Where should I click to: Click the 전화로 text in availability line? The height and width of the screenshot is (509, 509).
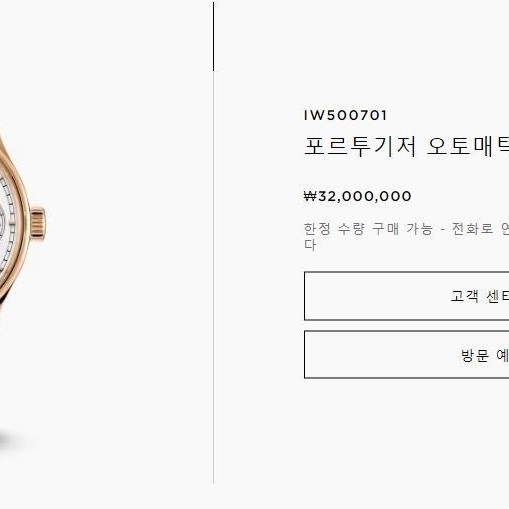point(472,229)
